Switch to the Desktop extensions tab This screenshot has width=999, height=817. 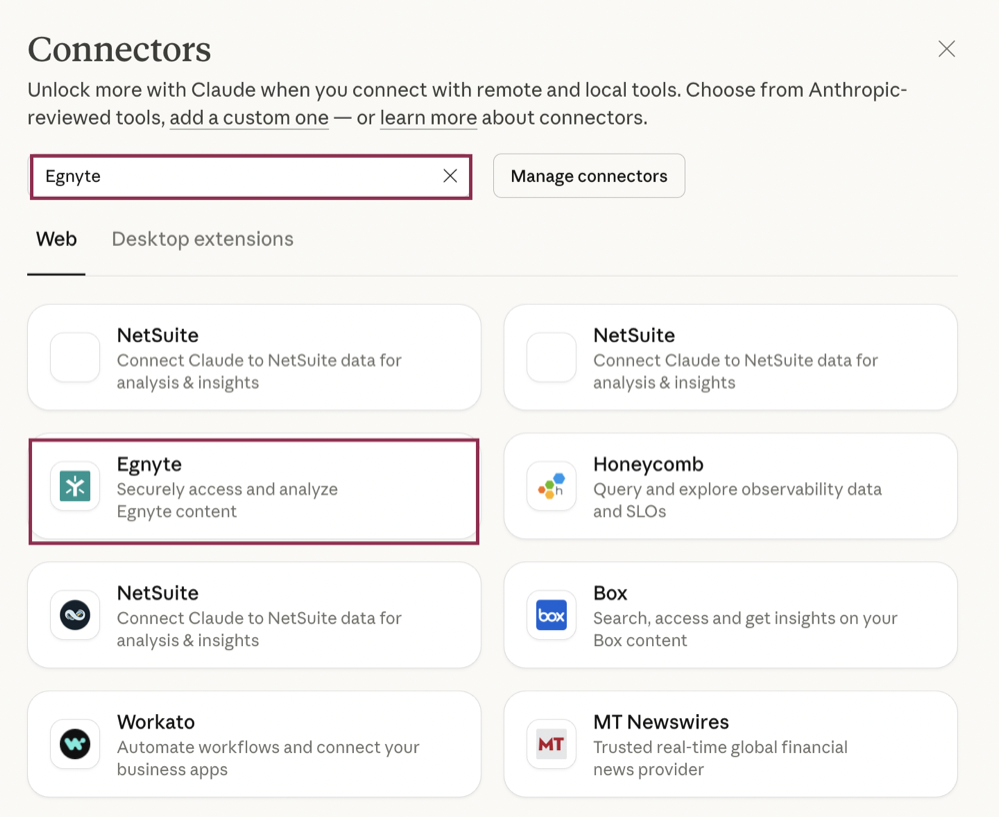pos(202,239)
